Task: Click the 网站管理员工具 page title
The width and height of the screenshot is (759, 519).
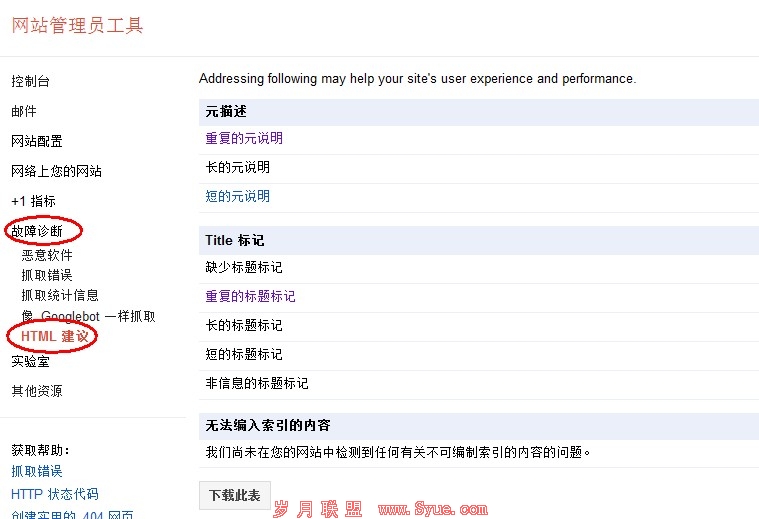Action: click(78, 25)
